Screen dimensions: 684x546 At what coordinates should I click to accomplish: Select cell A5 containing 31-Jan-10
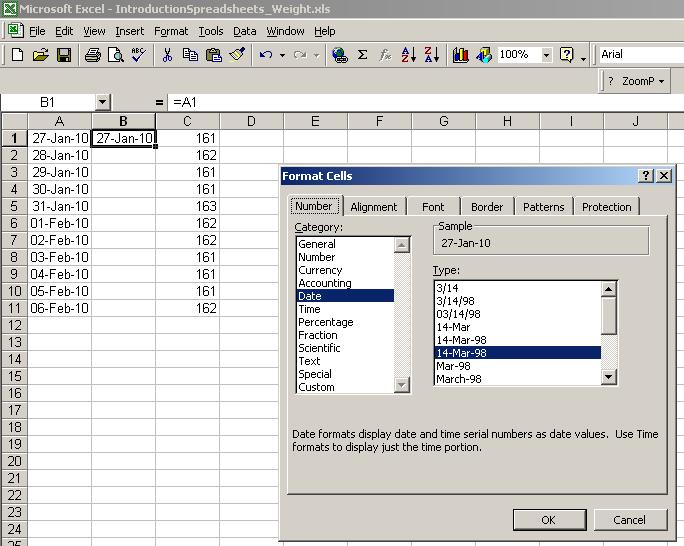pyautogui.click(x=60, y=206)
